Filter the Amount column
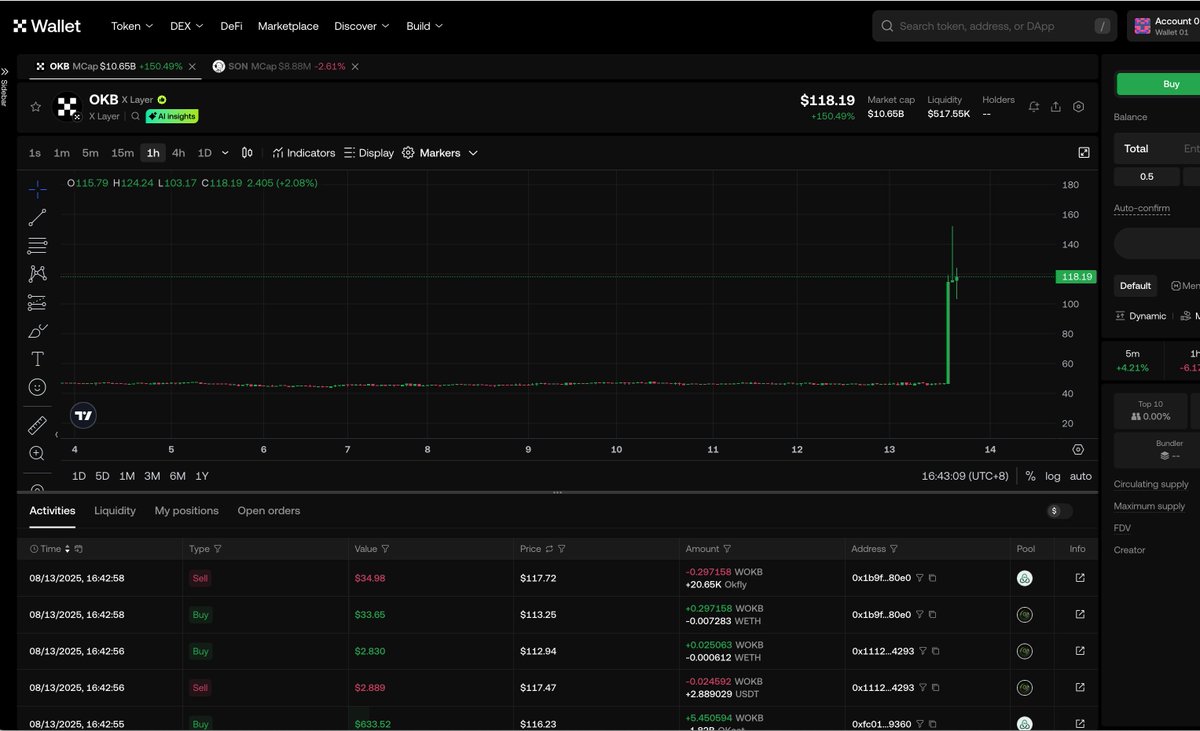 tap(727, 549)
